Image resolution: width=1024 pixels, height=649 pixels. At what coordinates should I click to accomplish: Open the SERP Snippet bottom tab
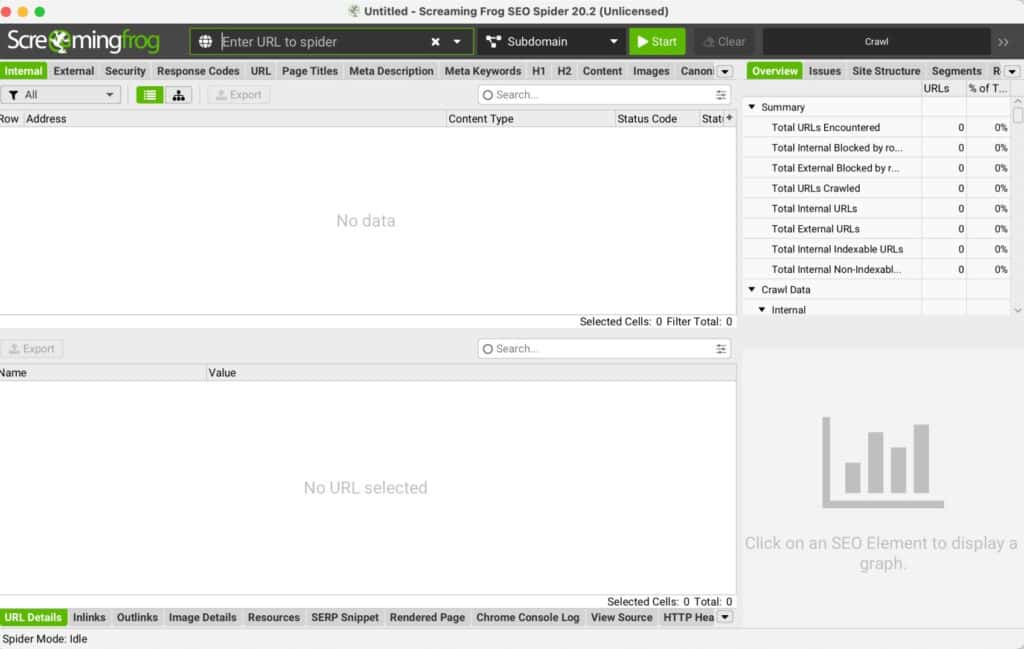pyautogui.click(x=345, y=618)
